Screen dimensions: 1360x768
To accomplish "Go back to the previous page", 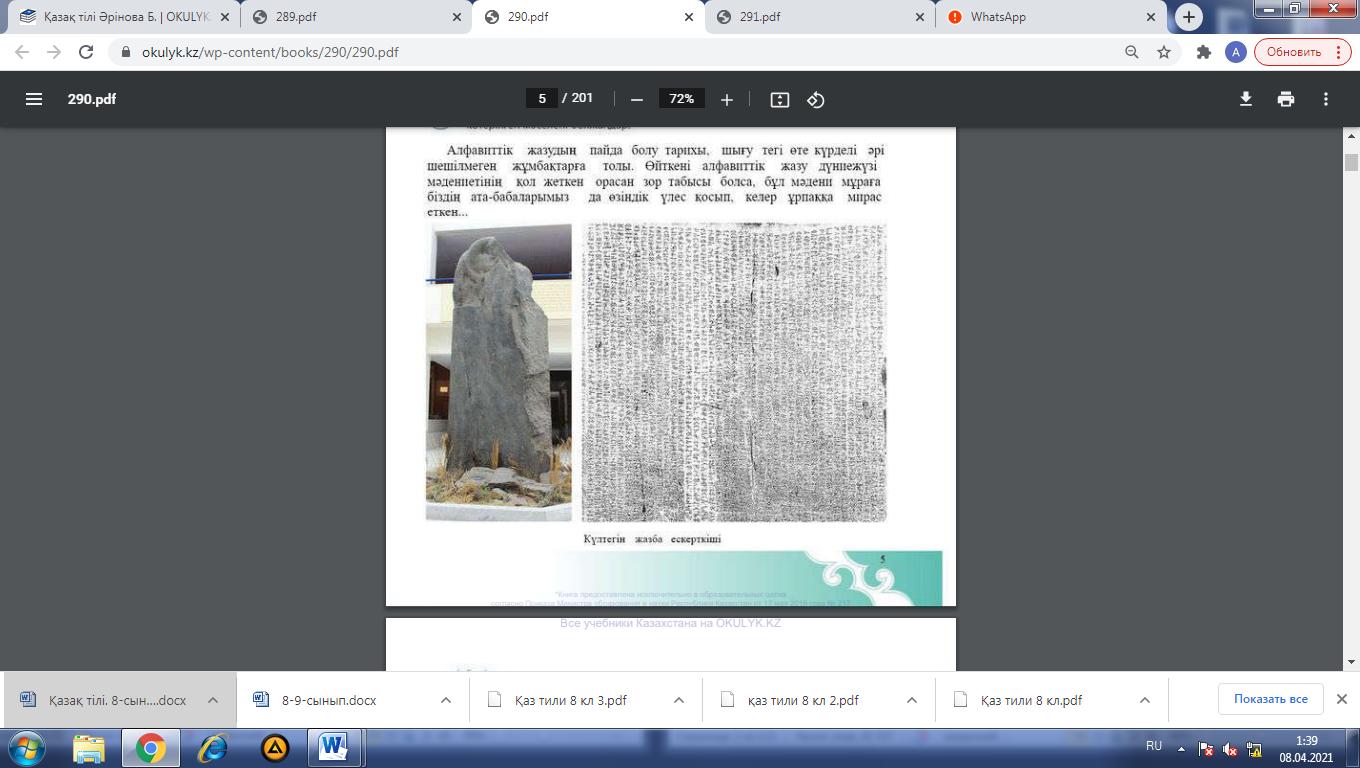I will point(22,52).
